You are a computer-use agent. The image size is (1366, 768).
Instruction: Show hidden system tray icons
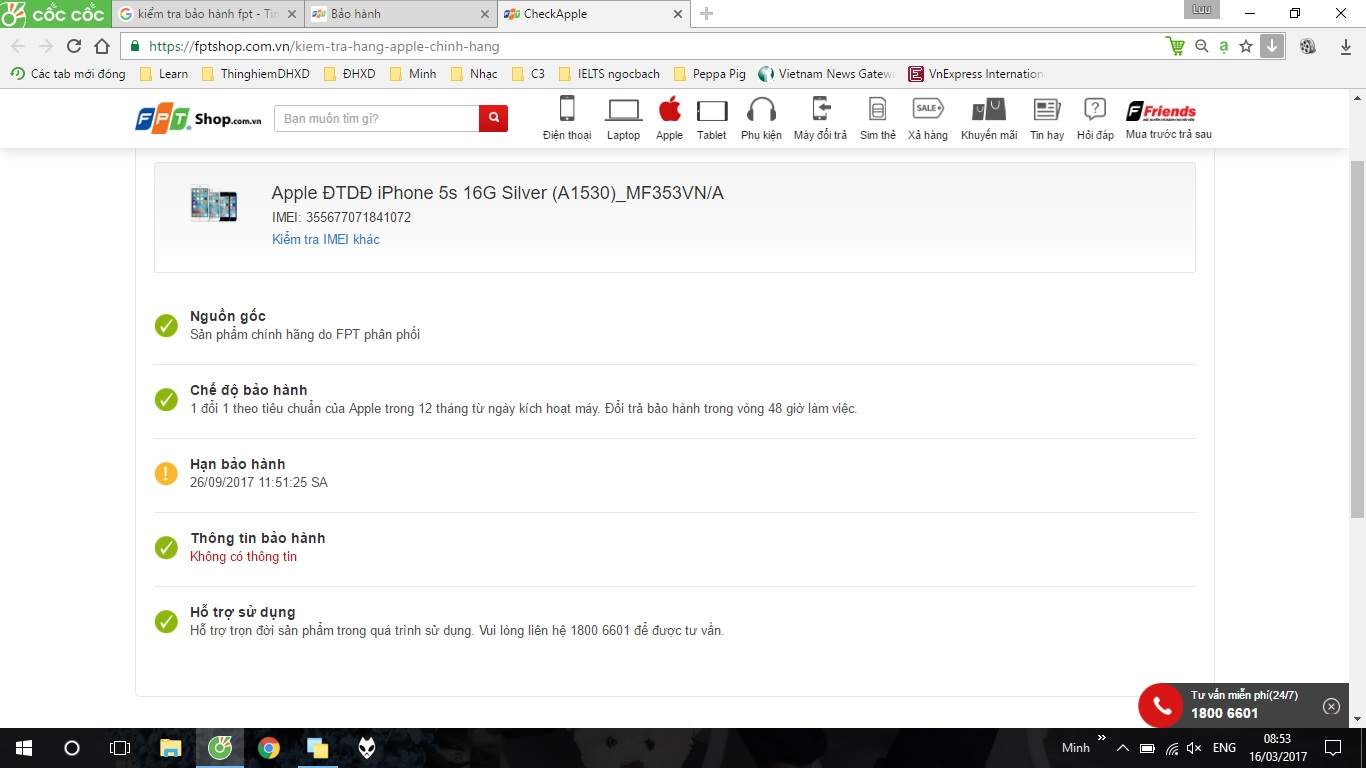[1123, 748]
